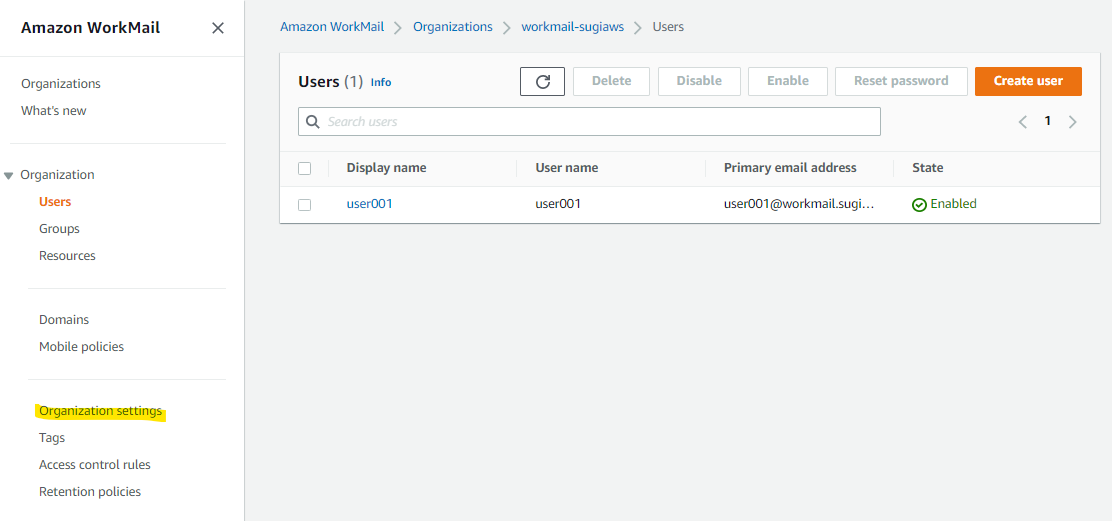Open Resources in the sidebar
1112x521 pixels.
(x=67, y=255)
